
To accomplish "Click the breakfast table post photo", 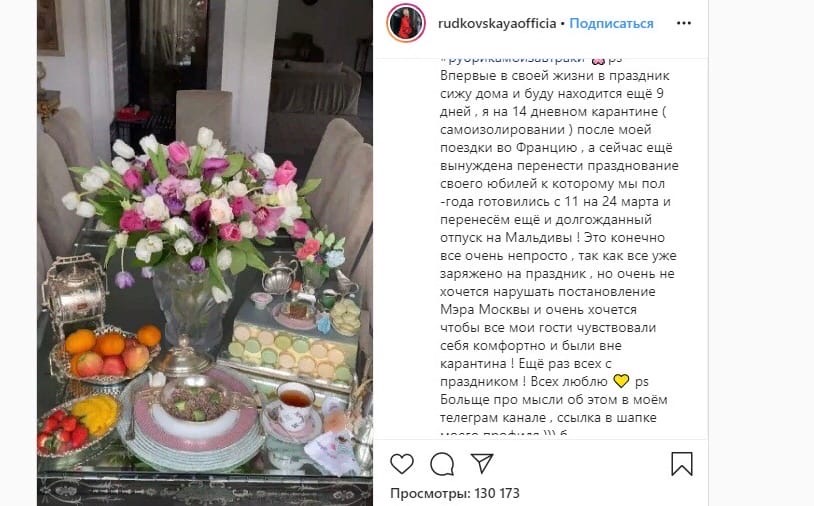I will (x=205, y=253).
